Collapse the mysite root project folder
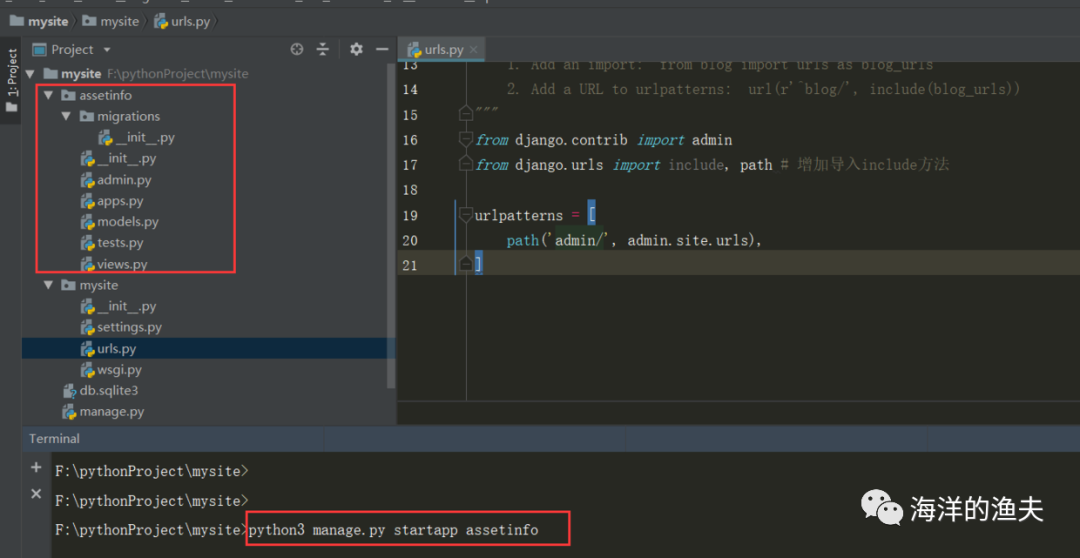Viewport: 1080px width, 558px height. click(x=29, y=74)
